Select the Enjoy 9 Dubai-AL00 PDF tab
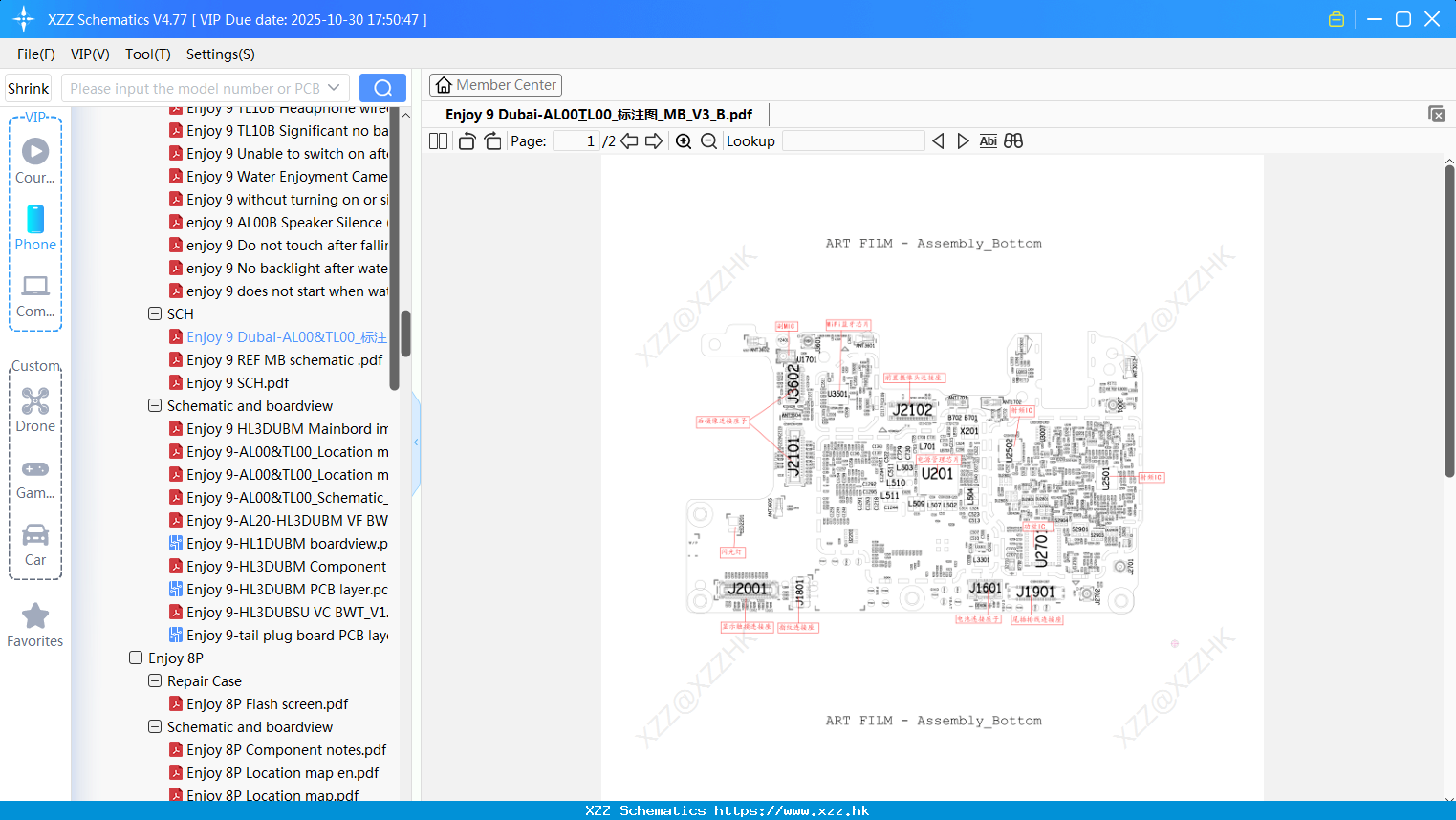Viewport: 1456px width, 820px height. pyautogui.click(x=598, y=115)
